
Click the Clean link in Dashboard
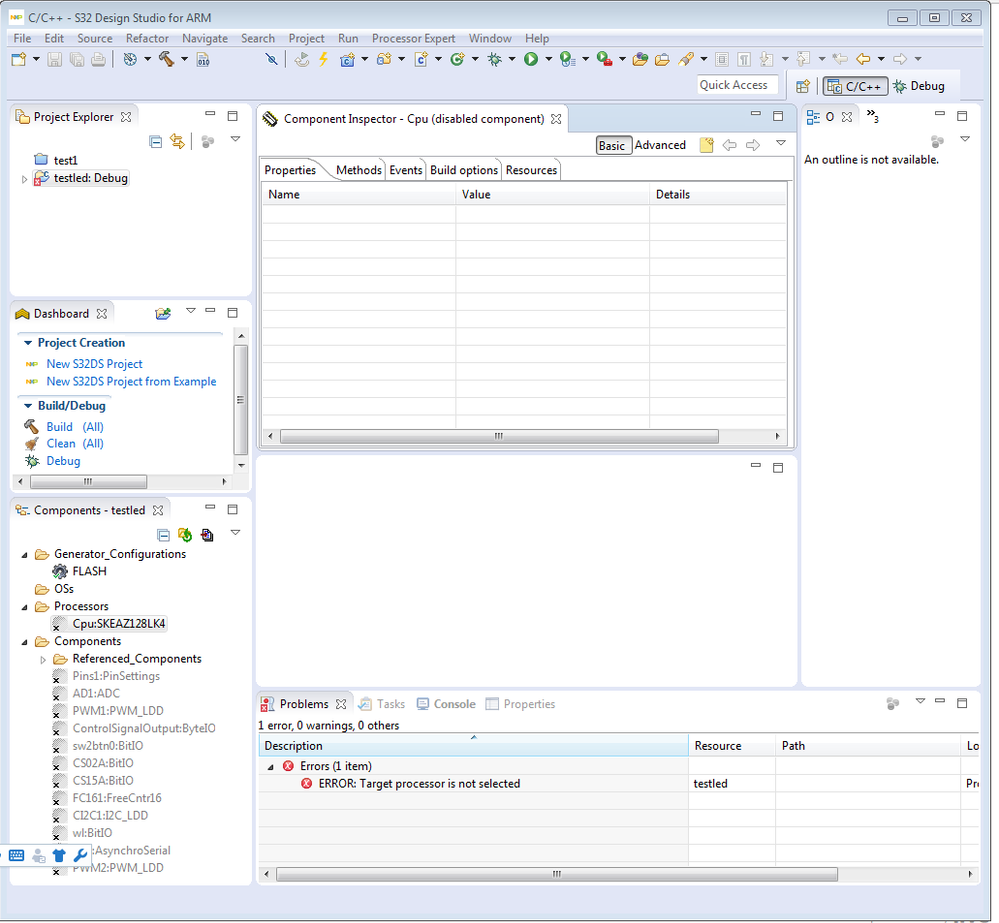pos(61,443)
